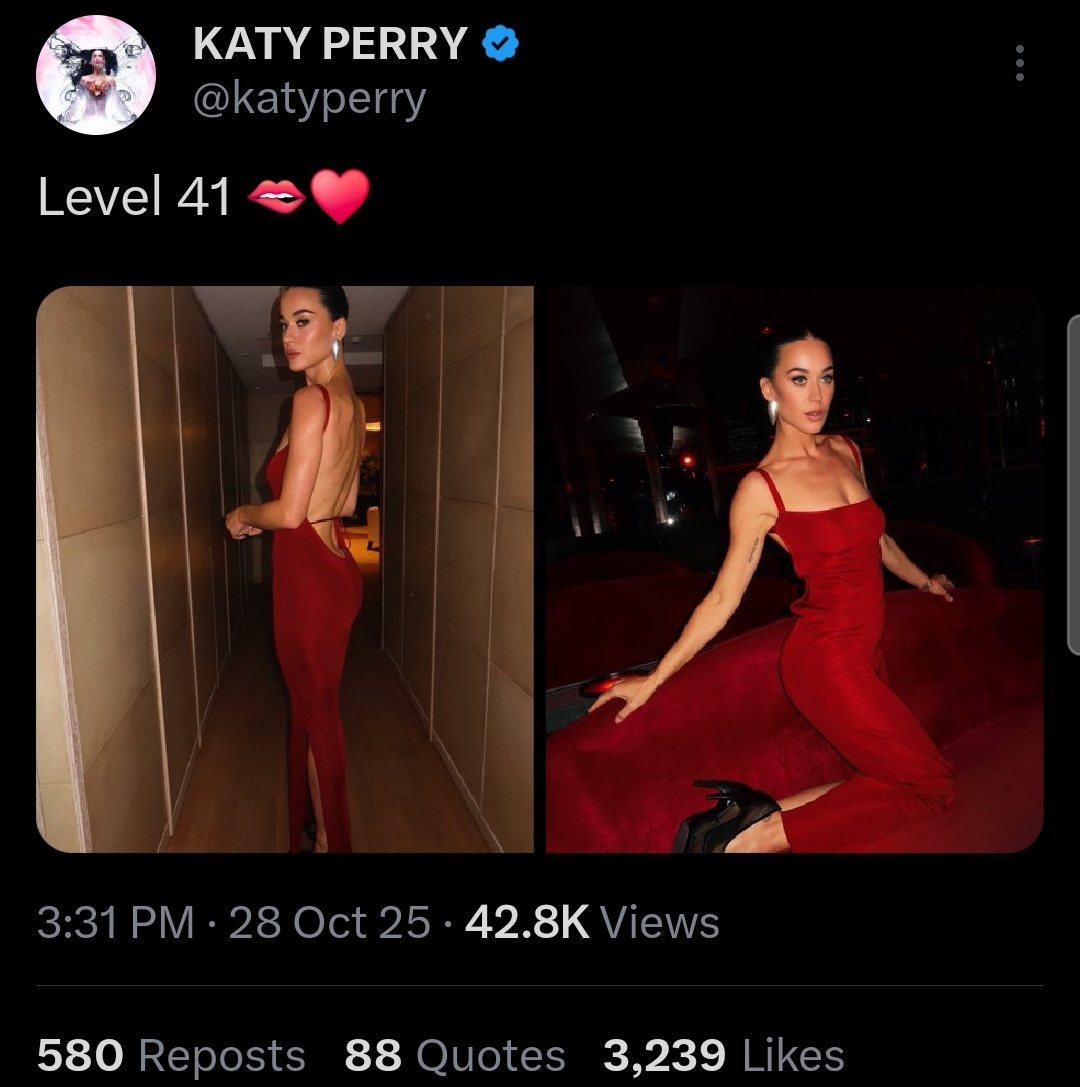Viewport: 1080px width, 1087px height.
Task: View the 580 Reposts list
Action: point(171,1054)
